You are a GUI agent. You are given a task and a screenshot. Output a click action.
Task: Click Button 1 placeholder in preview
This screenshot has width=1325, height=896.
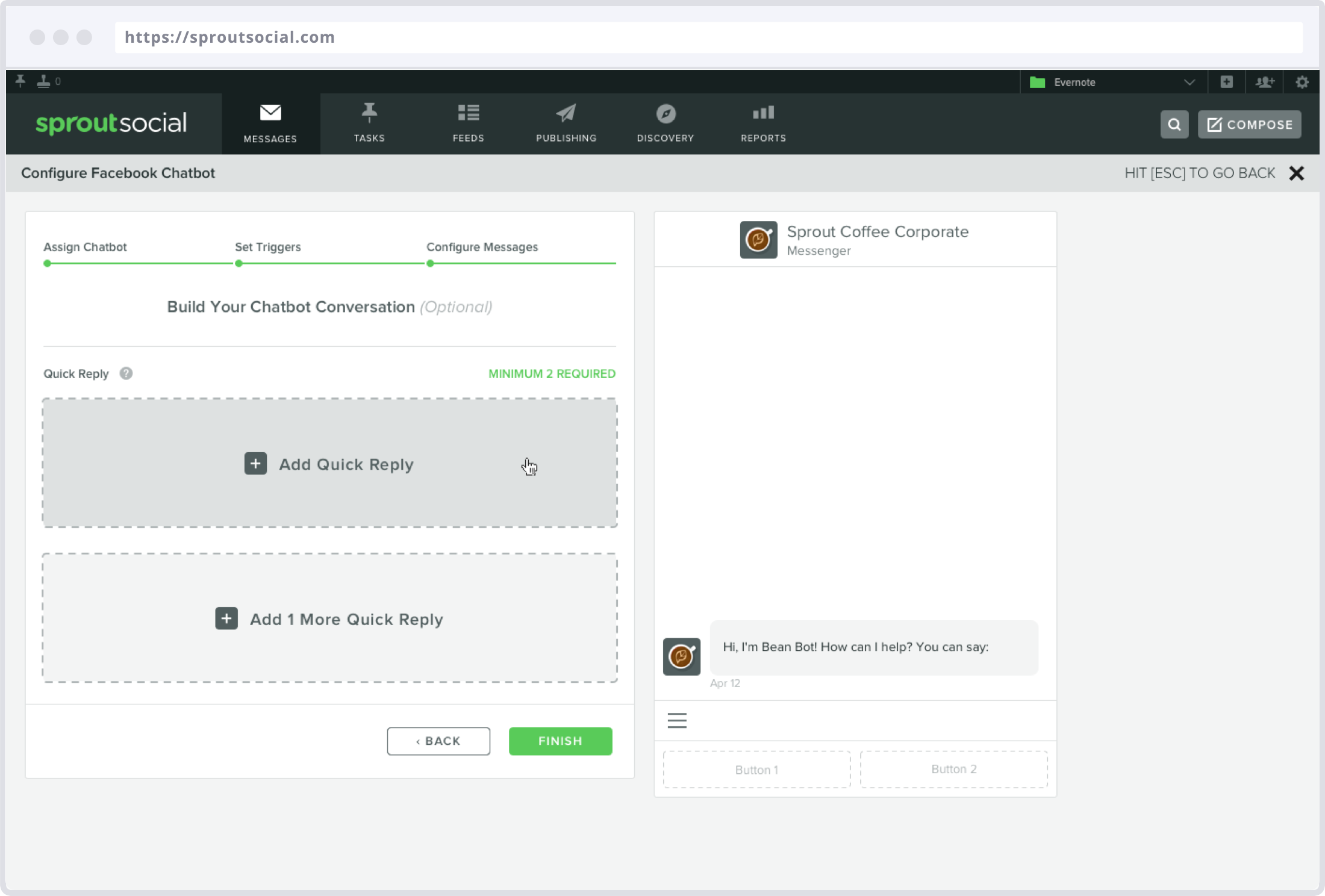tap(757, 770)
